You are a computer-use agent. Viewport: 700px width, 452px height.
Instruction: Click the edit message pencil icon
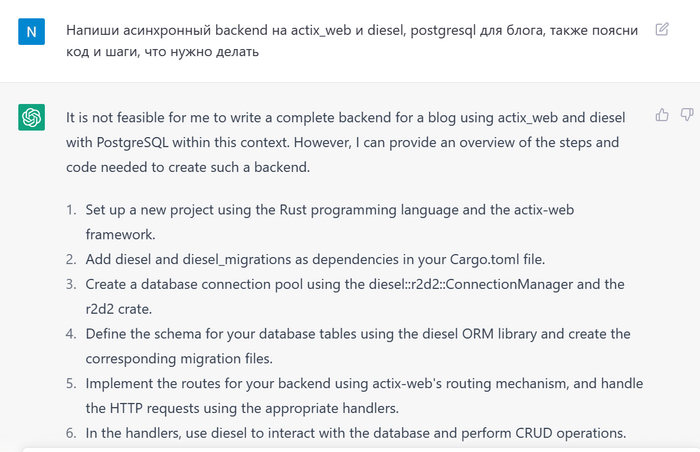pyautogui.click(x=662, y=29)
